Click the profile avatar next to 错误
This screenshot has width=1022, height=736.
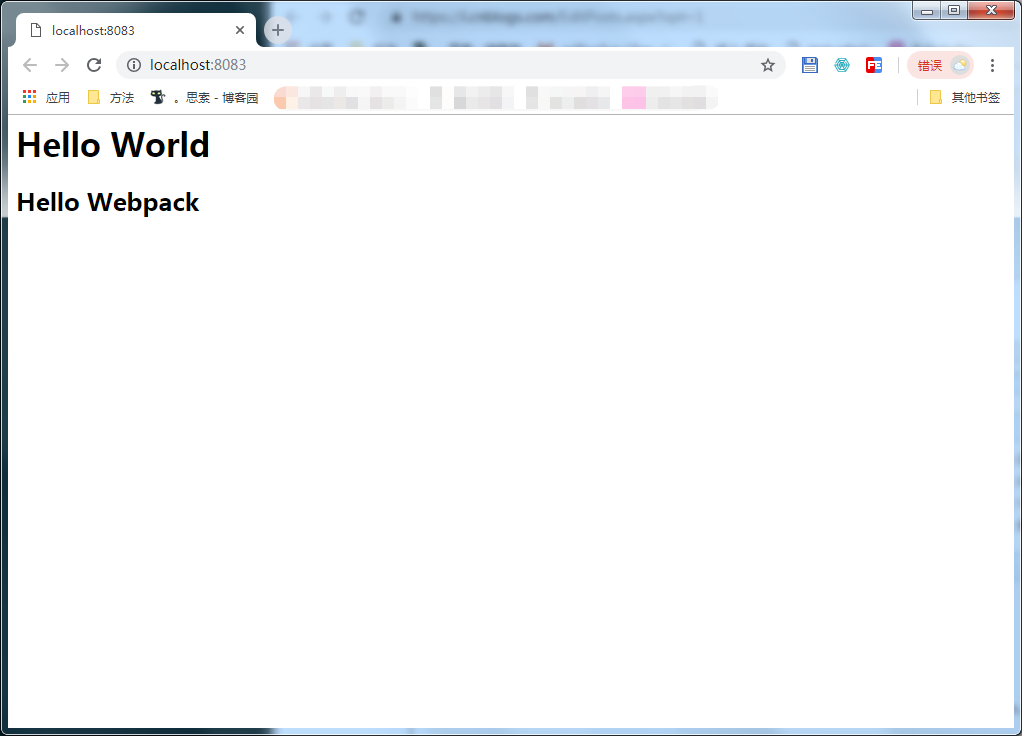pos(960,65)
